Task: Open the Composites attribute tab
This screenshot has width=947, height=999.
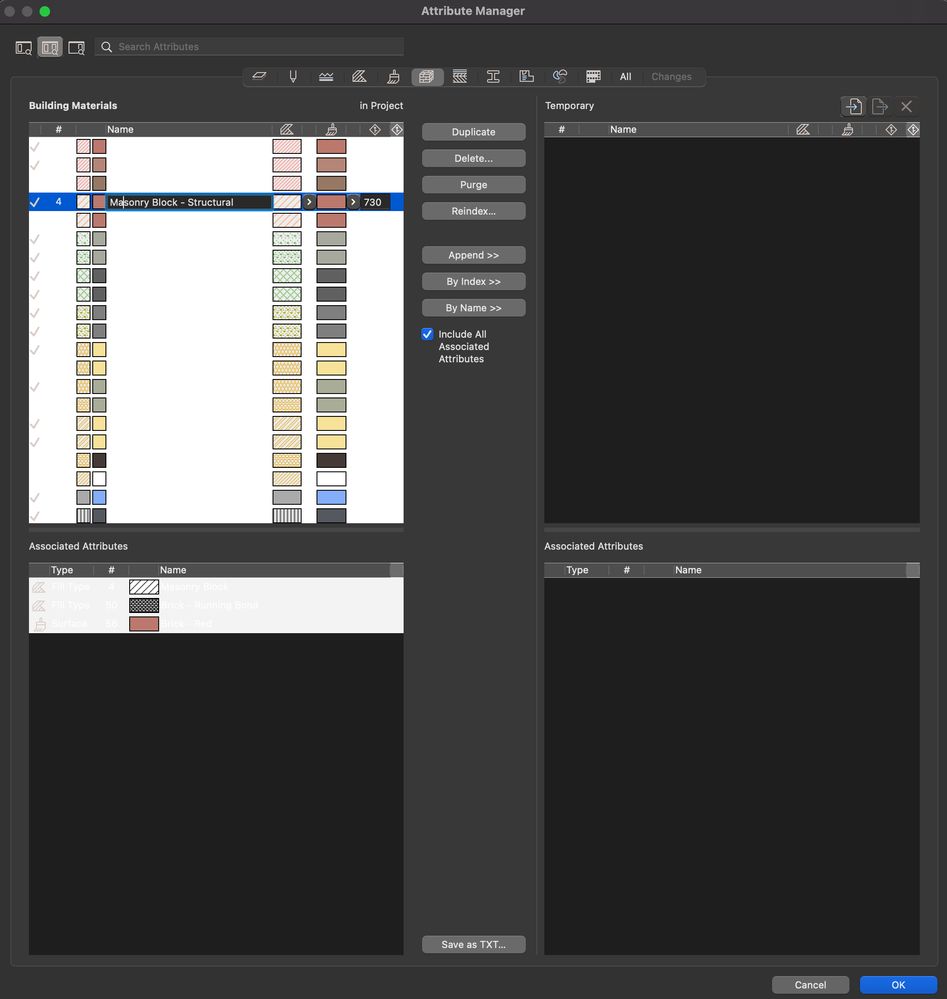Action: [460, 76]
